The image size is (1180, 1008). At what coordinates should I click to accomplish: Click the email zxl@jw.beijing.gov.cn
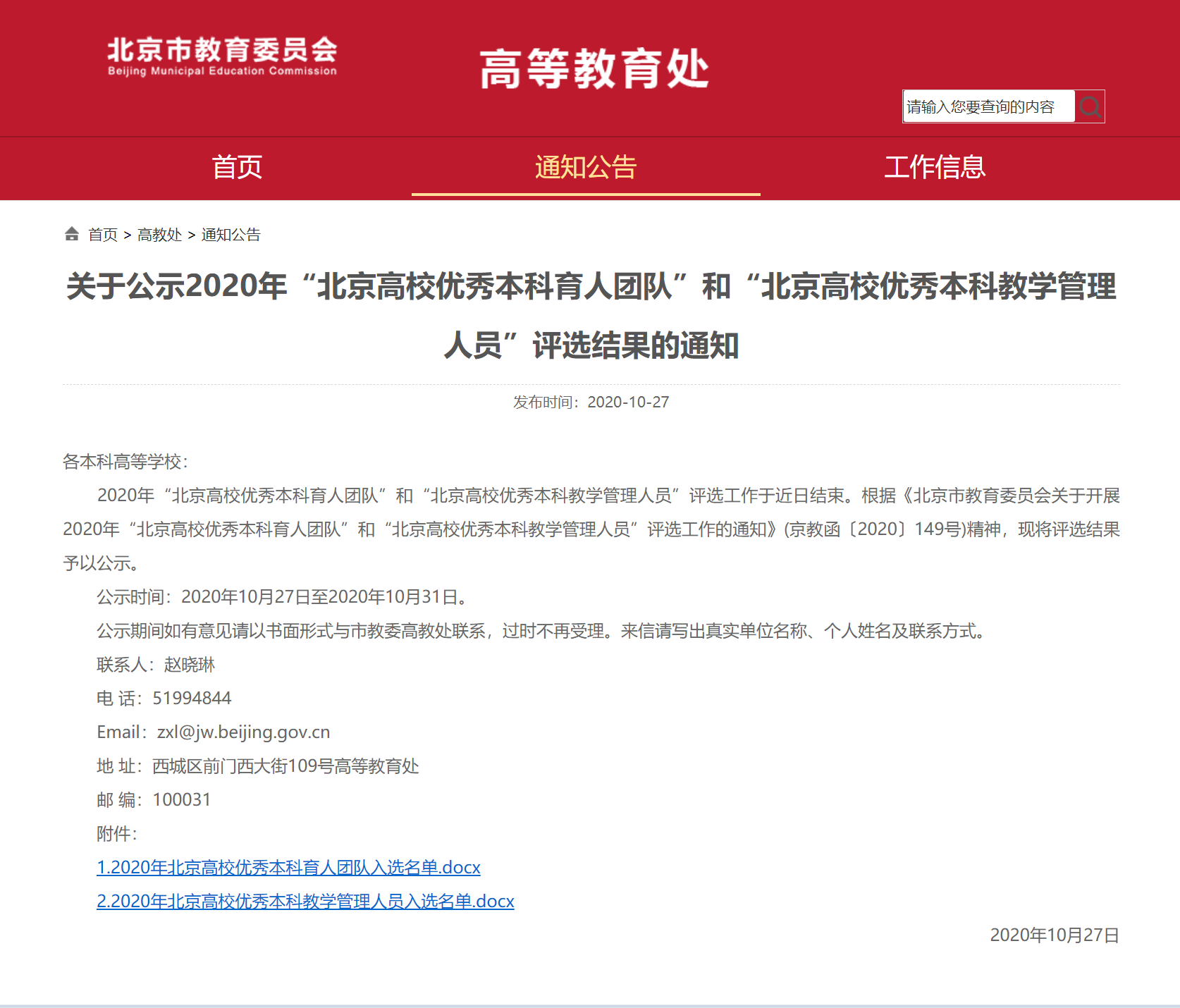[243, 732]
